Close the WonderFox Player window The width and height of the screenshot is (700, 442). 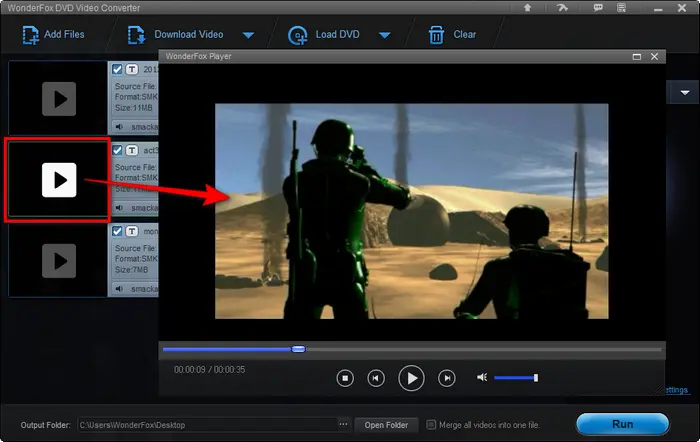[x=654, y=57]
